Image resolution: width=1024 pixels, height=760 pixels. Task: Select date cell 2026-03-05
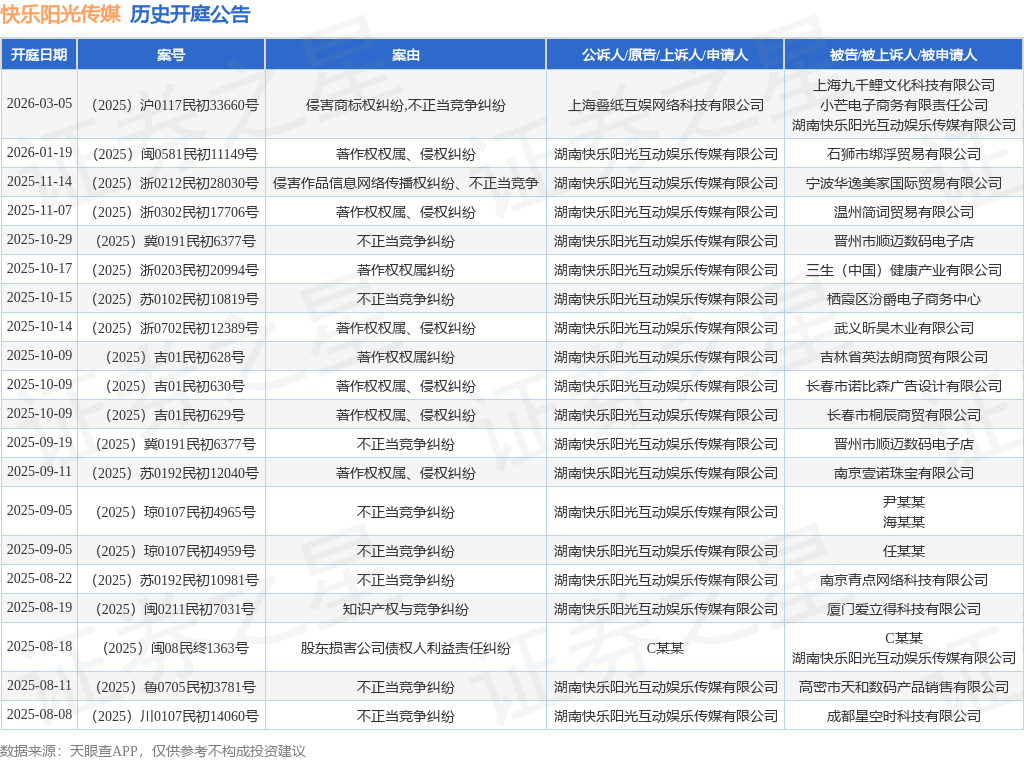(x=39, y=104)
